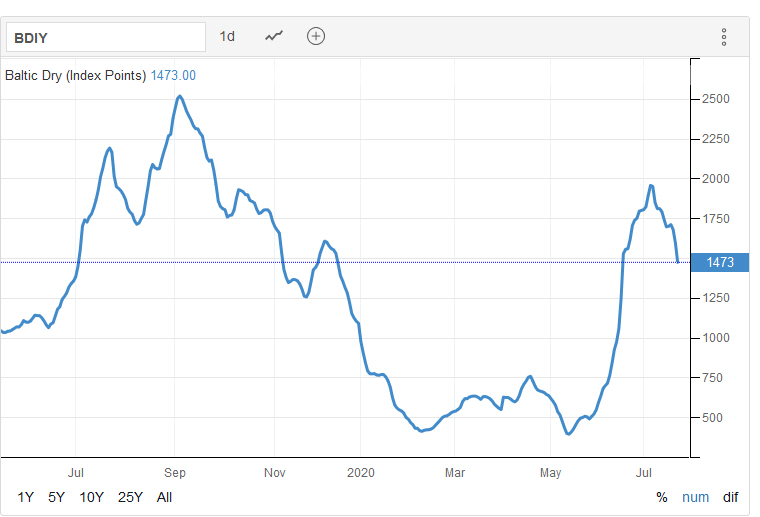The height and width of the screenshot is (517, 760).
Task: Click the Baltic Dry (Index Points) legend label
Action: coord(75,76)
